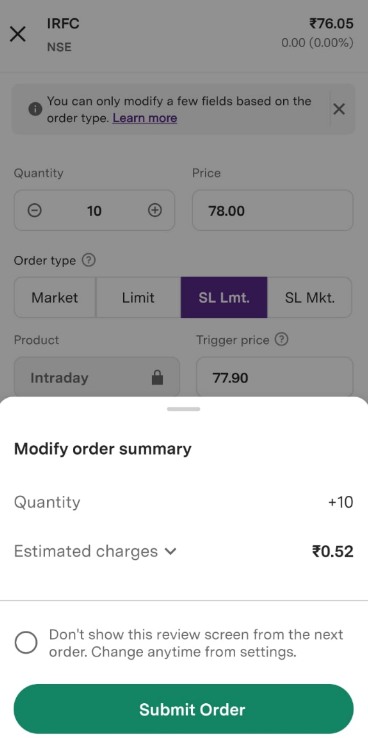Select the Limit order type
Viewport: 368px width, 743px height.
(138, 298)
